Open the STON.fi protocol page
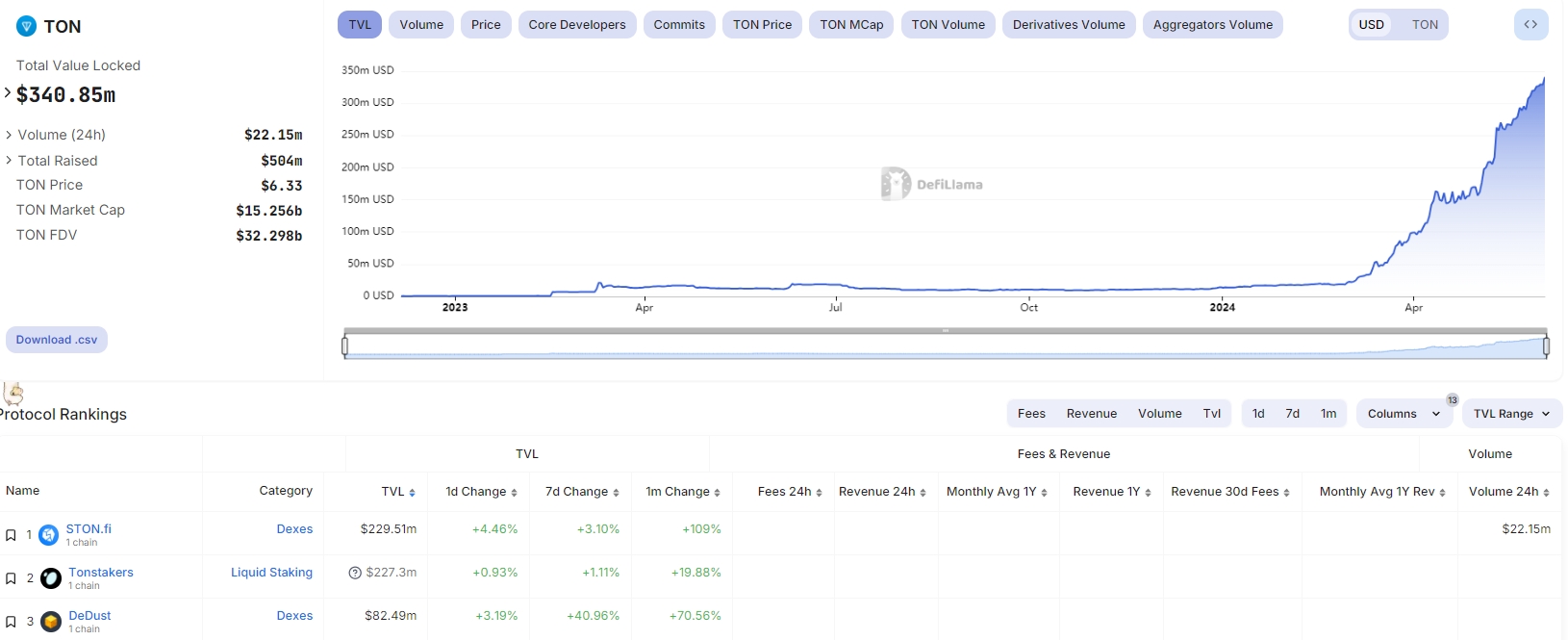 [x=89, y=529]
